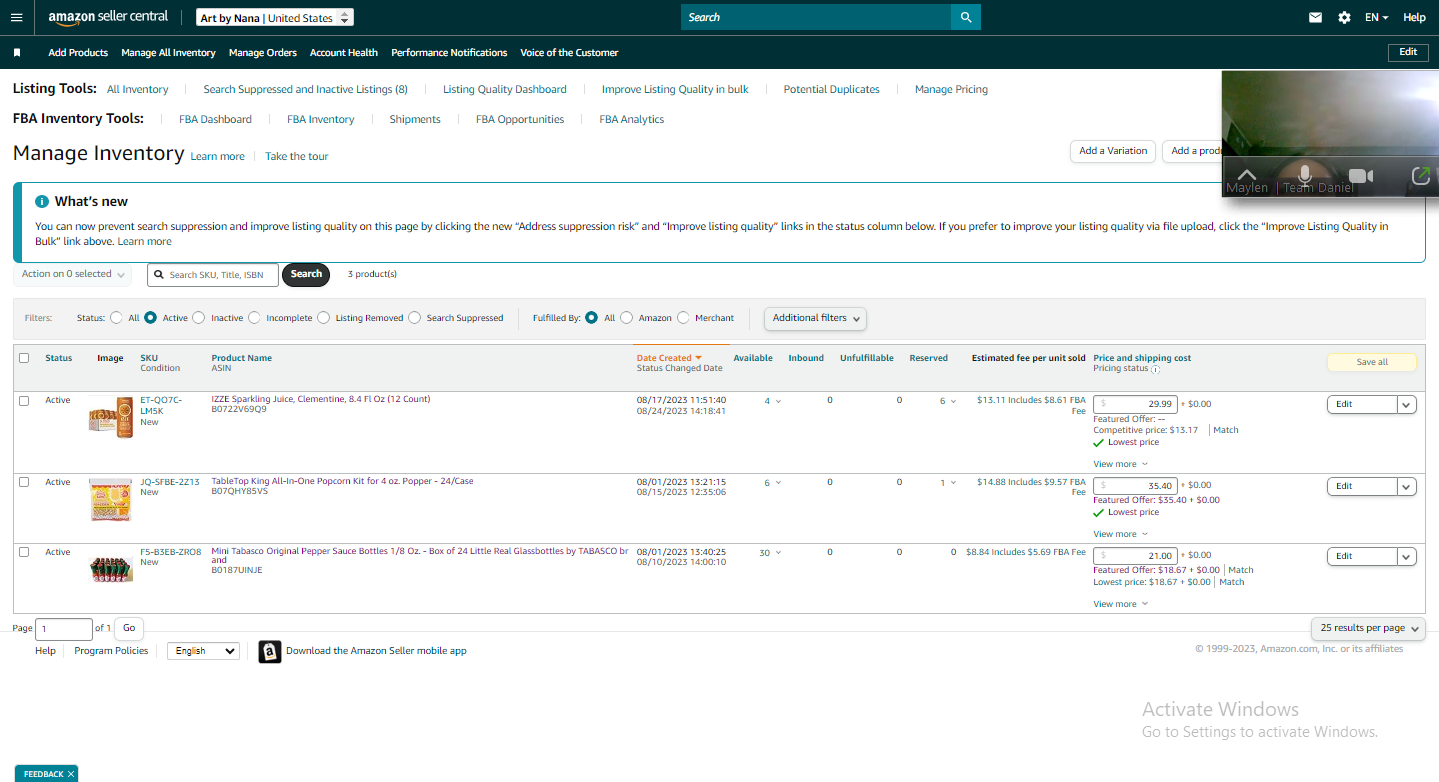Open the mail messages icon

[1316, 17]
